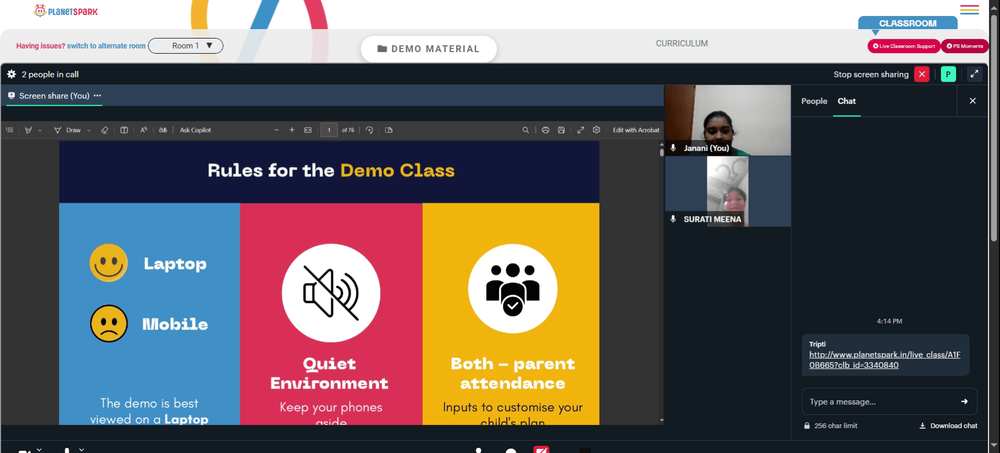Expand the call to fullscreen
This screenshot has height=453, width=1000.
[974, 74]
